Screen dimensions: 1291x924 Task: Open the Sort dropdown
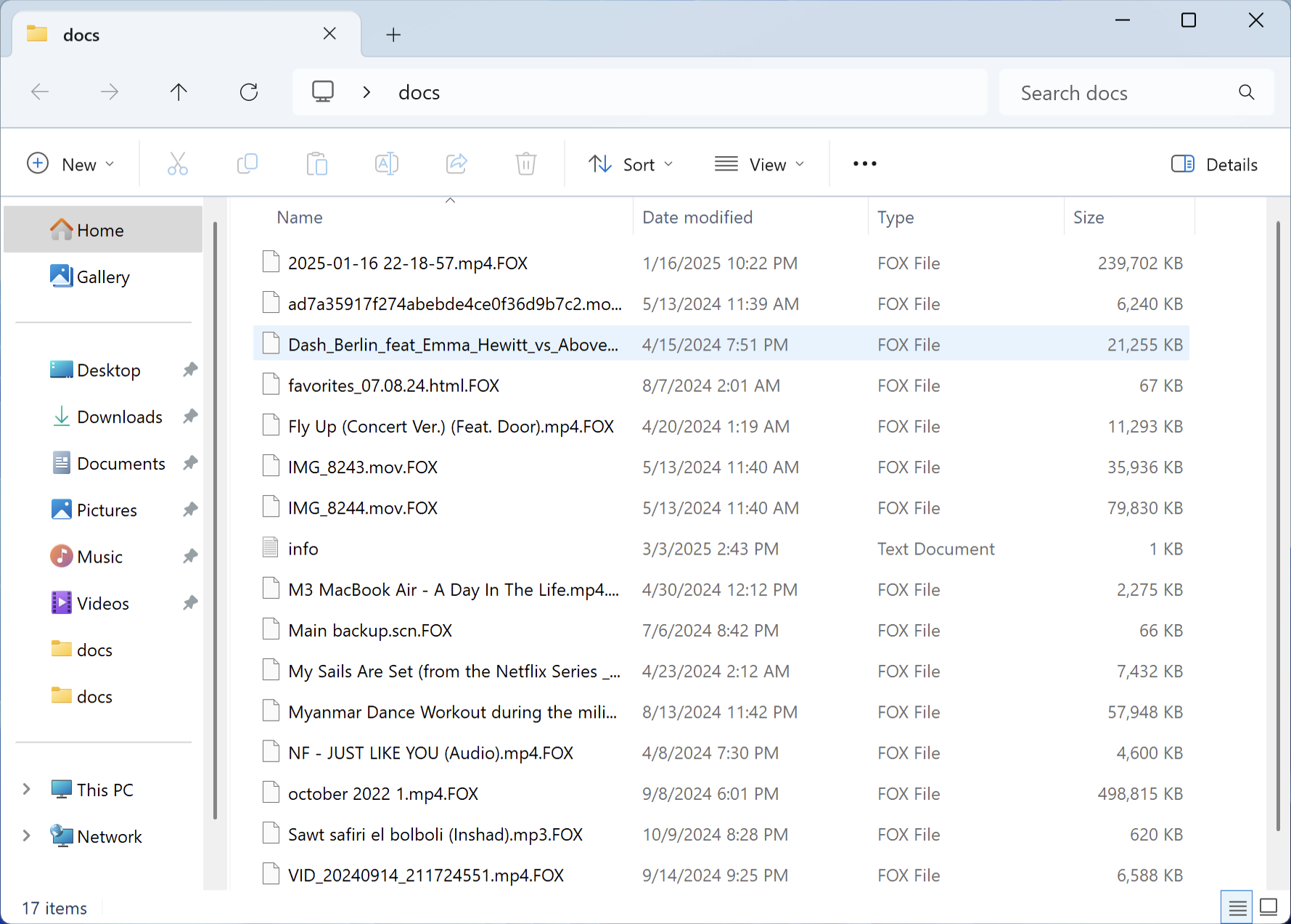point(631,164)
